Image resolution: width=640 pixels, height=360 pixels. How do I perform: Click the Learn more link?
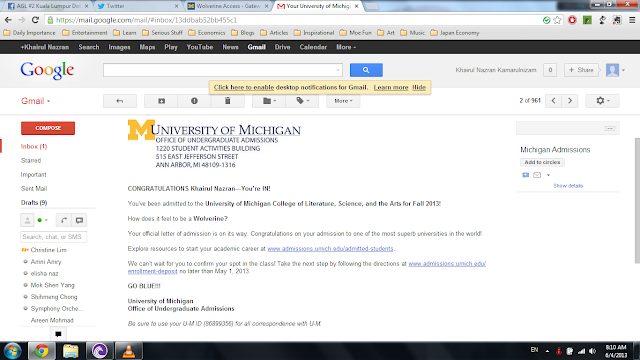click(391, 87)
